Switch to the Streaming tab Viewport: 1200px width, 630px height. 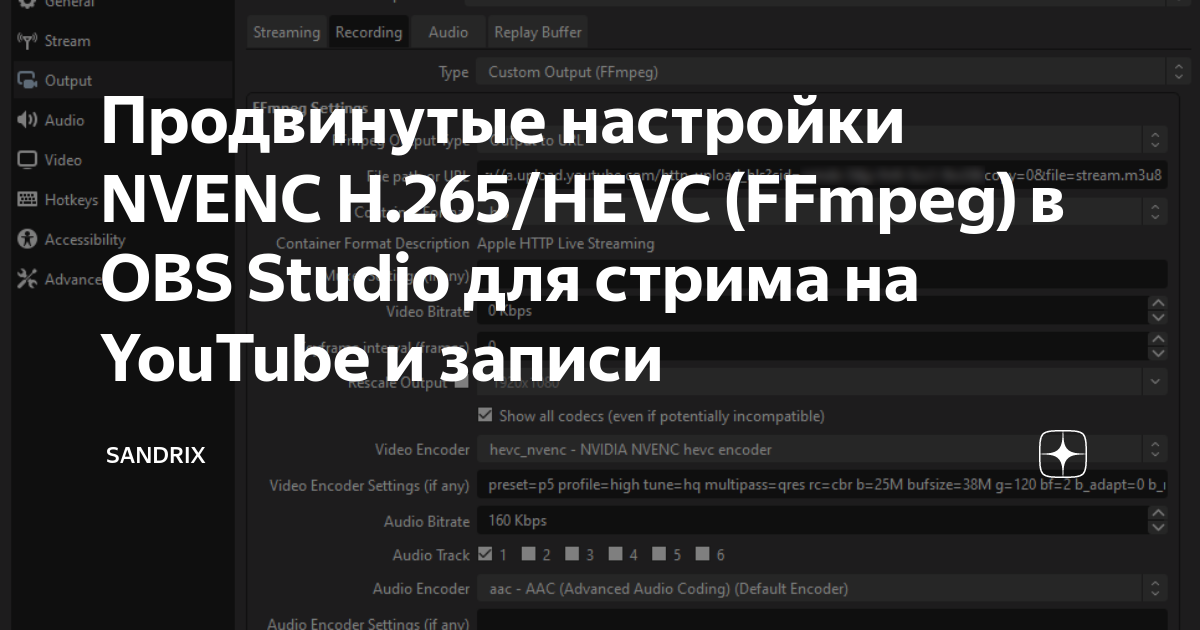pyautogui.click(x=286, y=31)
